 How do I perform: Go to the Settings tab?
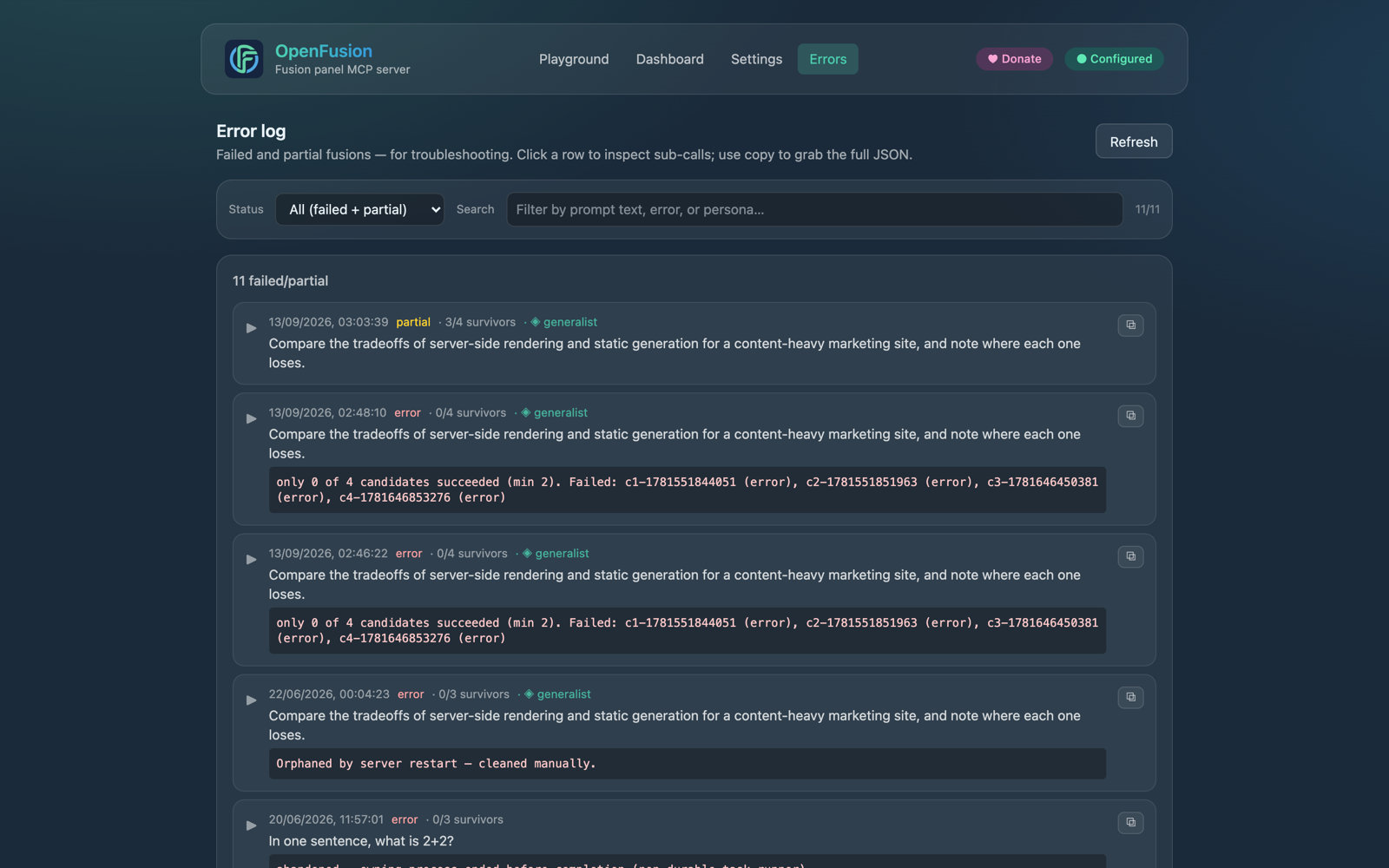pyautogui.click(x=756, y=59)
